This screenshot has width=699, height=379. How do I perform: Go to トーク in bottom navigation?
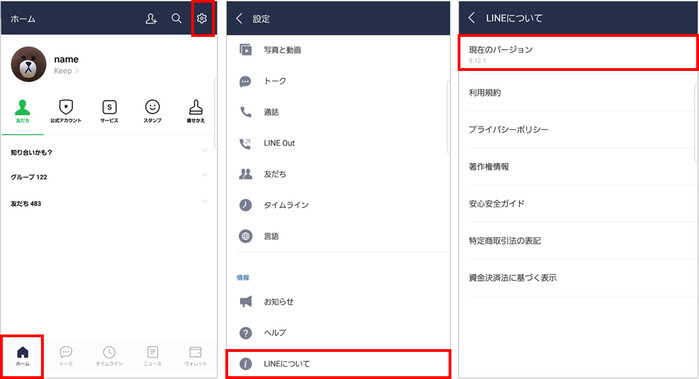[66, 357]
